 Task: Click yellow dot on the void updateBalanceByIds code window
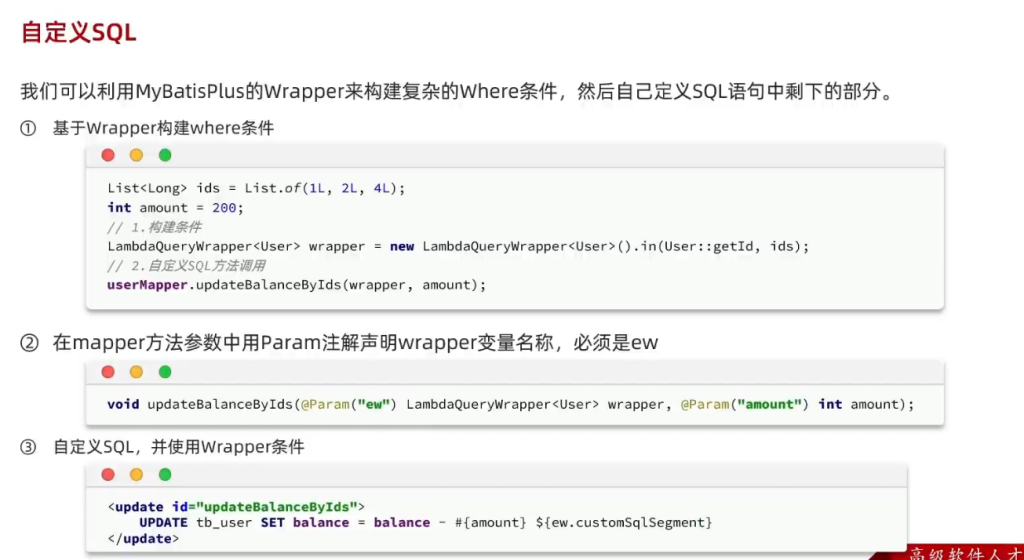pos(136,372)
